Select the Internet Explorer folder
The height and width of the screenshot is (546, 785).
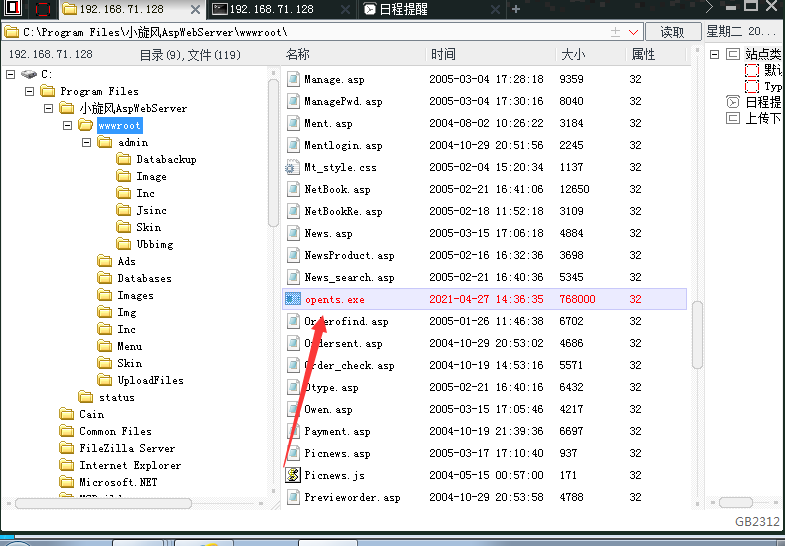pos(130,465)
